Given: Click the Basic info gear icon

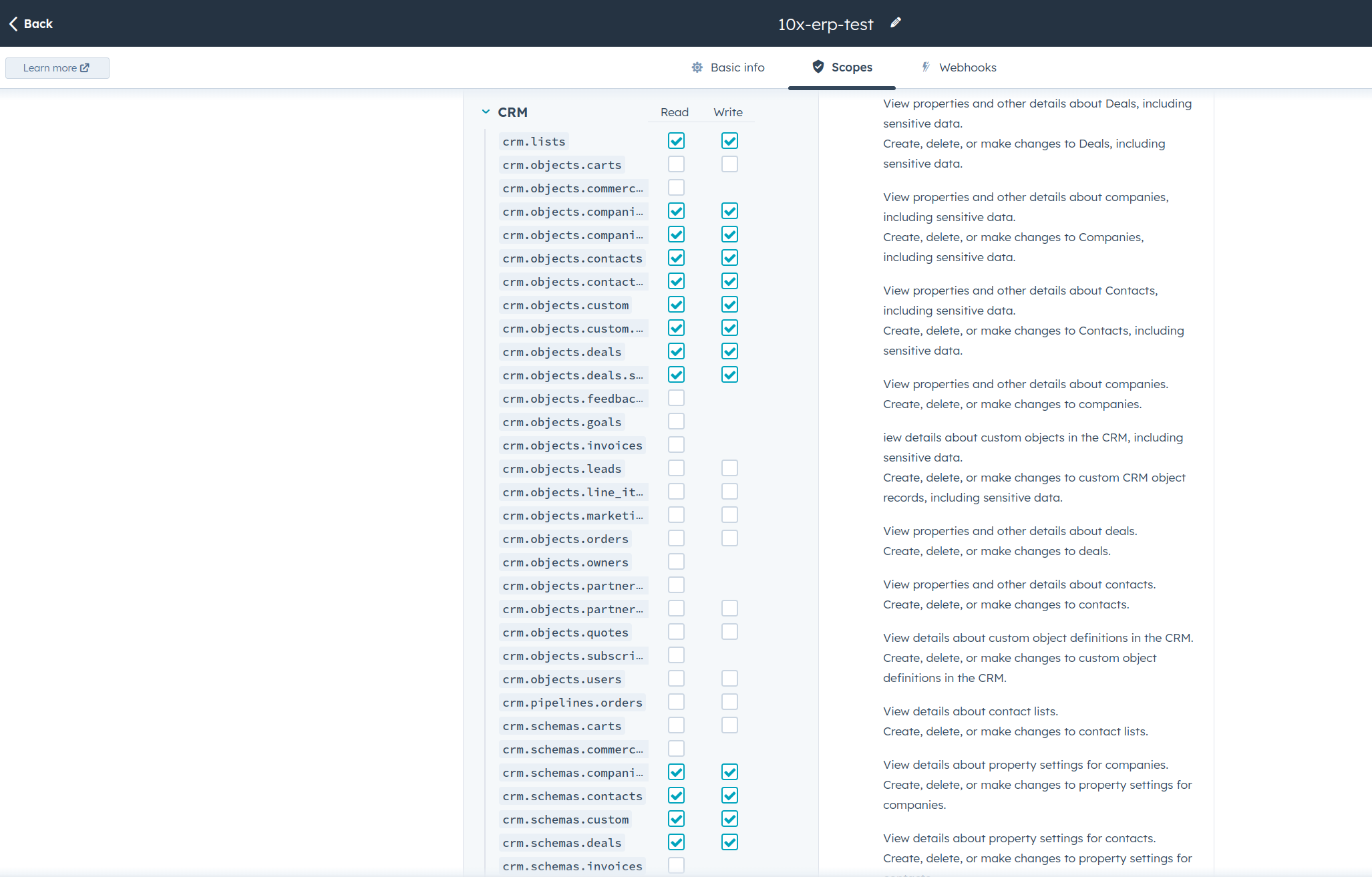Looking at the screenshot, I should point(697,67).
